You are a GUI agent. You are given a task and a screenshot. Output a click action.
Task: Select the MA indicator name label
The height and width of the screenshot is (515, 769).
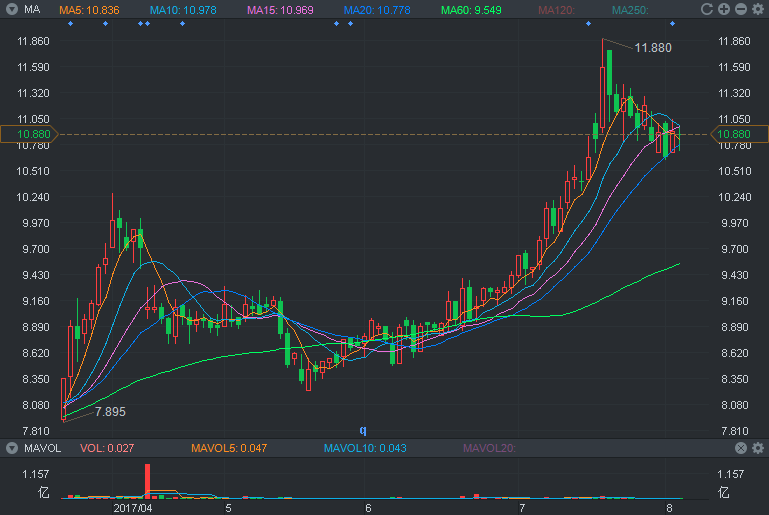tap(32, 9)
